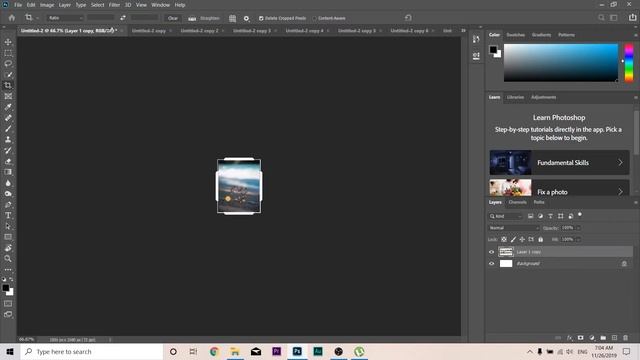The image size is (640, 360).
Task: Open the Fill slider dropdown arrow
Action: point(578,240)
